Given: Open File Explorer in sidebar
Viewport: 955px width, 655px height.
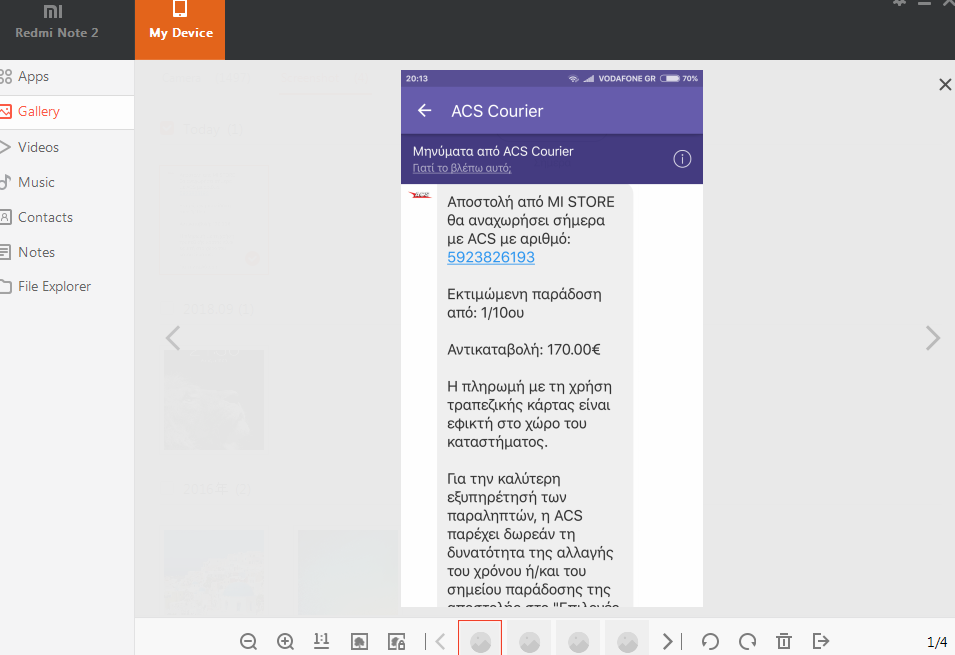Looking at the screenshot, I should pyautogui.click(x=54, y=287).
